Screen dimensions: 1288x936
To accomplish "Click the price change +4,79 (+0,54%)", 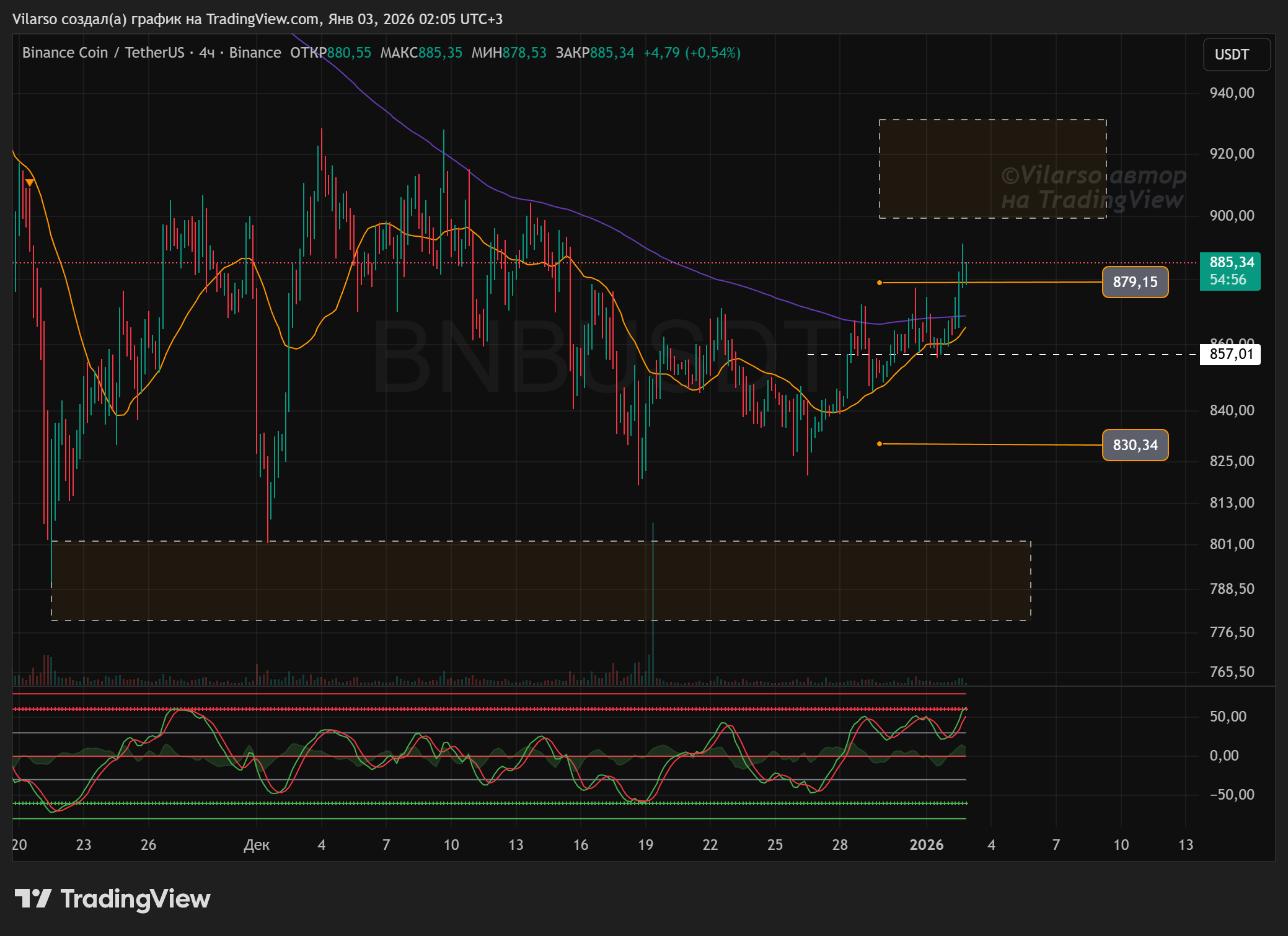I will point(692,53).
